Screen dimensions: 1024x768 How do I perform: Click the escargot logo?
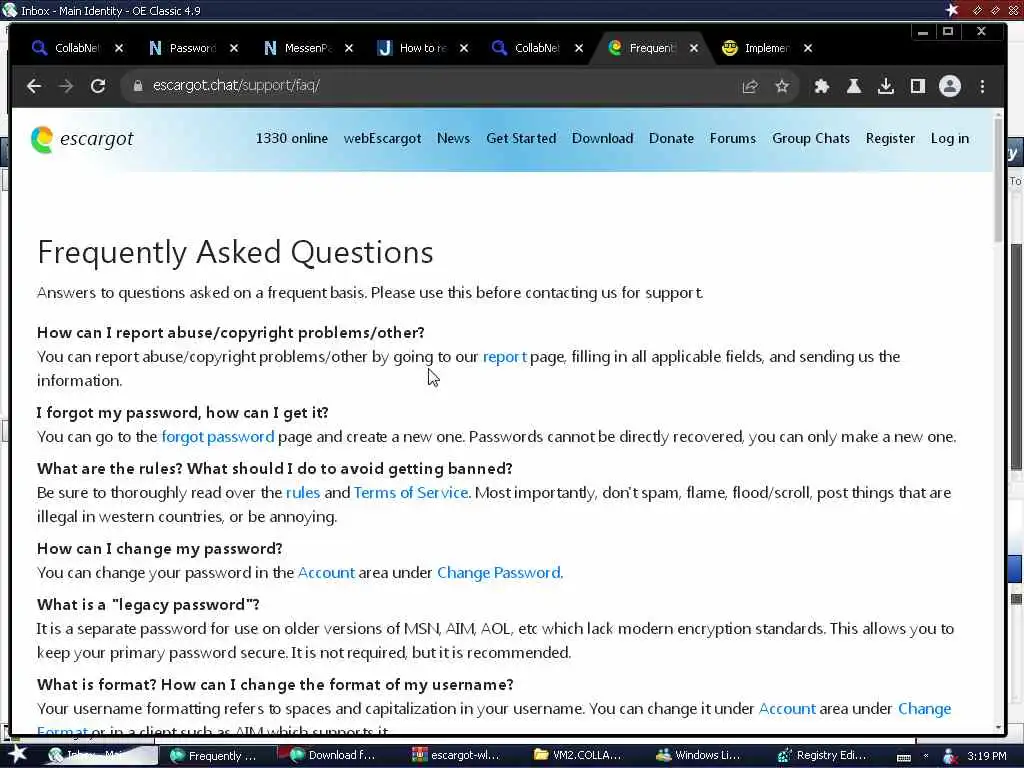pos(82,139)
